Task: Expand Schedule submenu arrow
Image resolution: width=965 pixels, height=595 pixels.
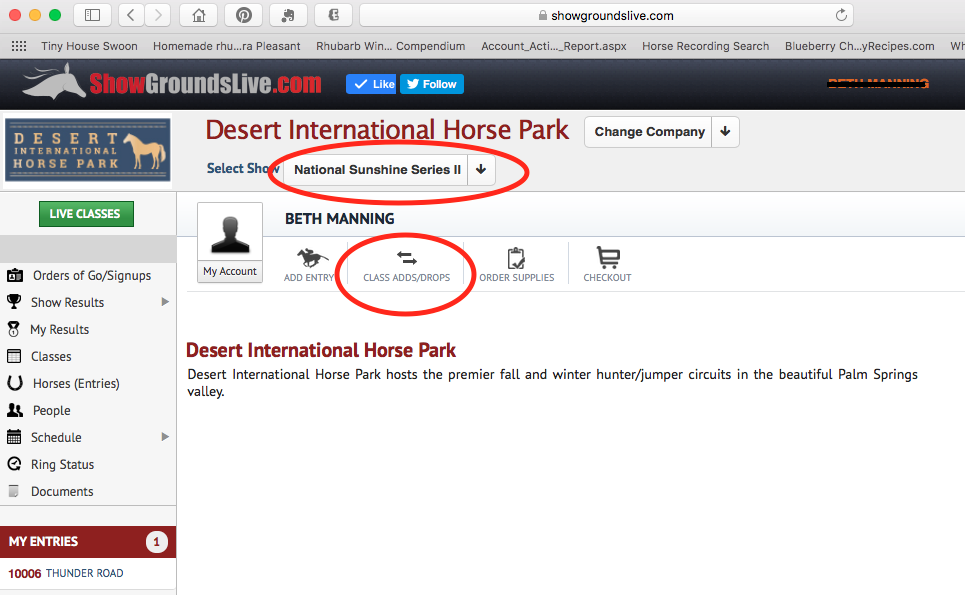Action: coord(164,437)
